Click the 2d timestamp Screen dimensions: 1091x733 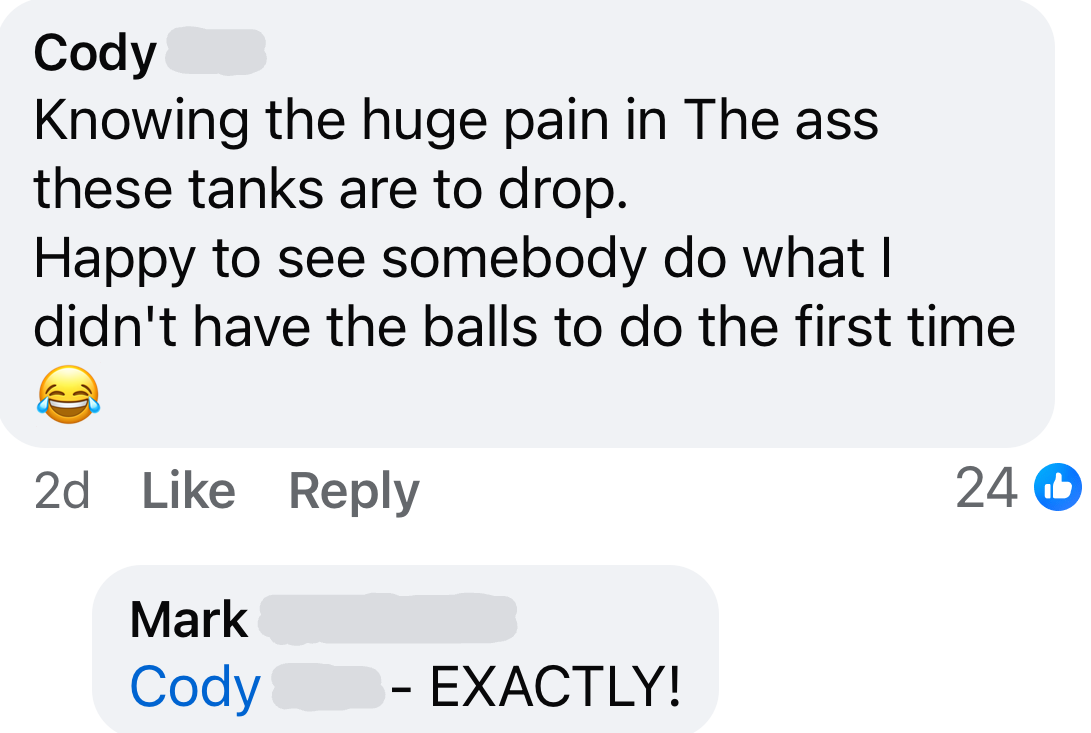(x=62, y=491)
